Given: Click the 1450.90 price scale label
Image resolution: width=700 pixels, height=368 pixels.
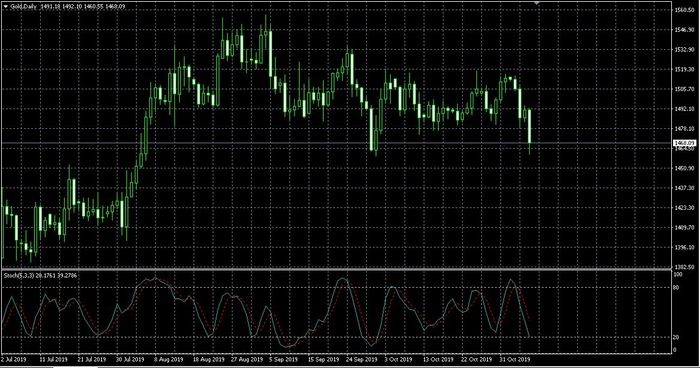Looking at the screenshot, I should point(685,168).
